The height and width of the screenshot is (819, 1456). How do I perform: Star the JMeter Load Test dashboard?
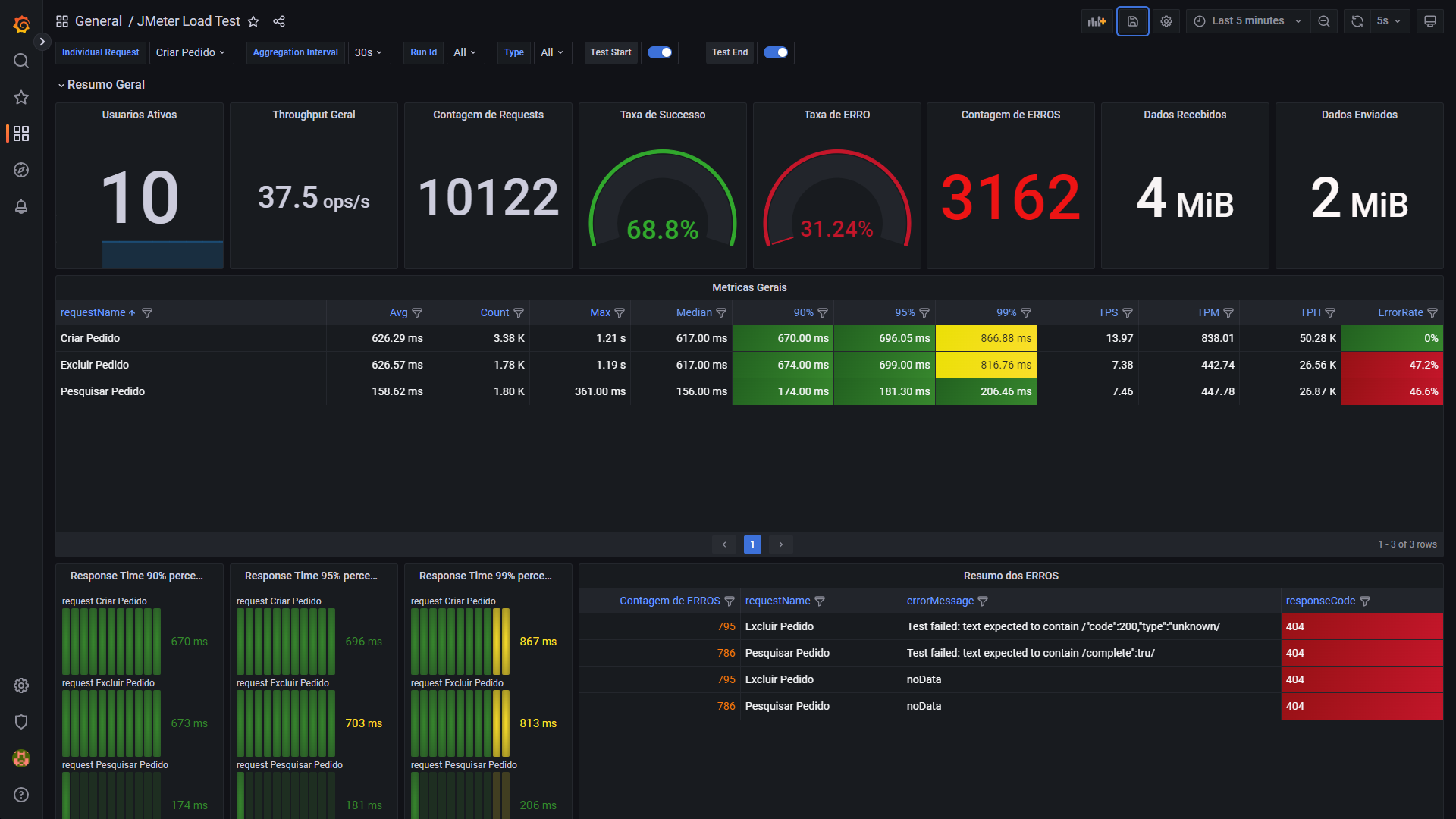(253, 21)
